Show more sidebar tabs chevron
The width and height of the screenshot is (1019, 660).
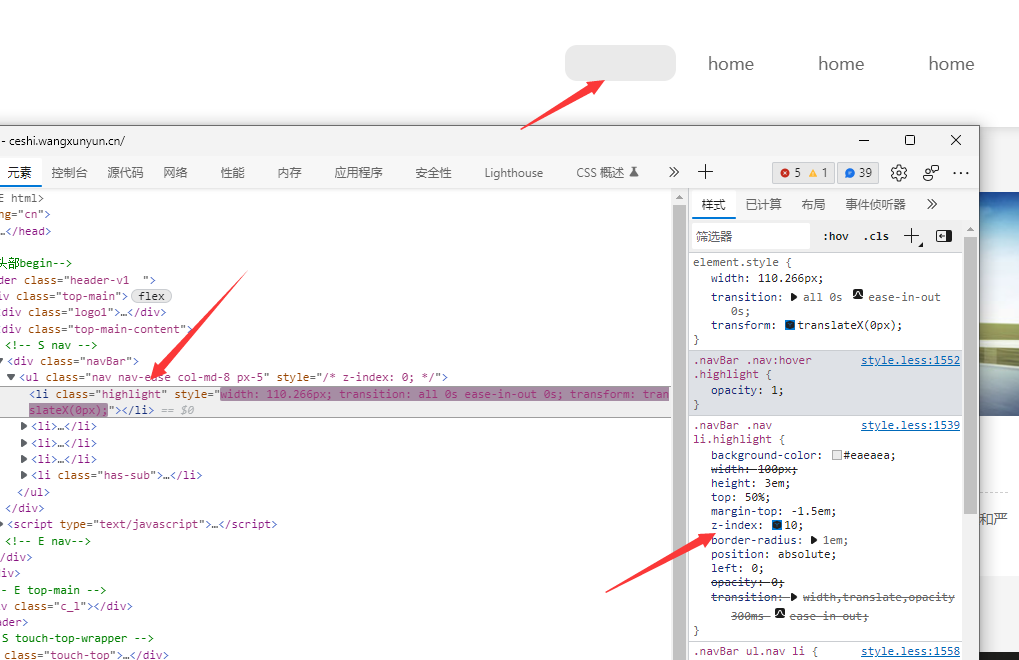932,205
